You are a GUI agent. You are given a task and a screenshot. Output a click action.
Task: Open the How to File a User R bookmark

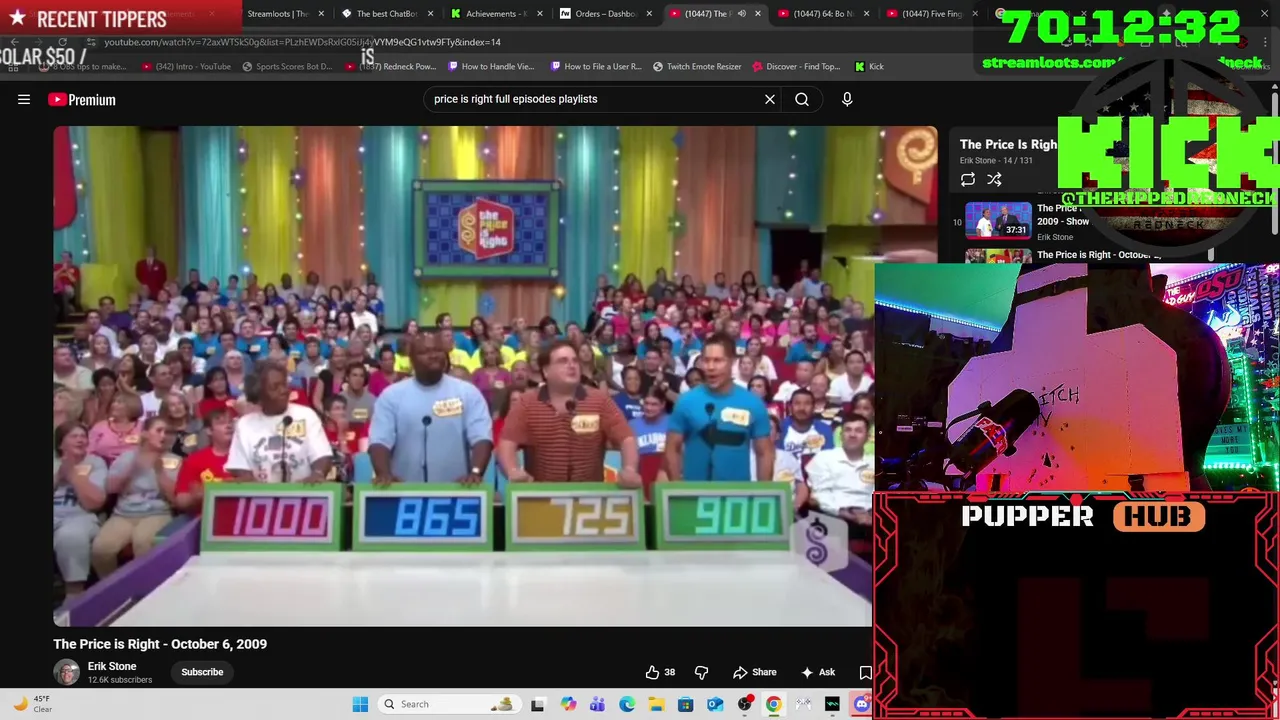[x=596, y=66]
